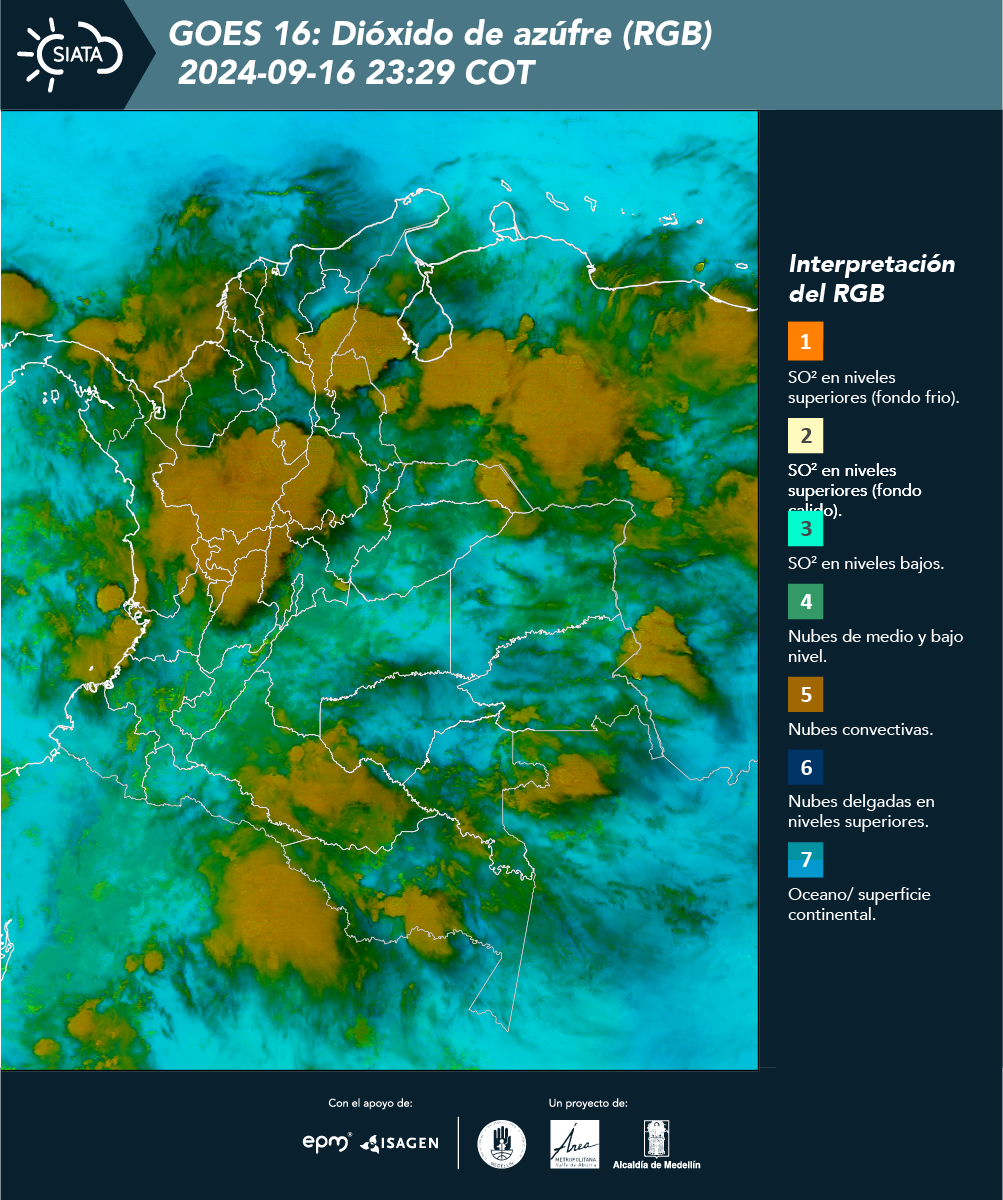Click the label 'Oceano/ superficie continental.'
Screen dimensions: 1003x1200
859,904
